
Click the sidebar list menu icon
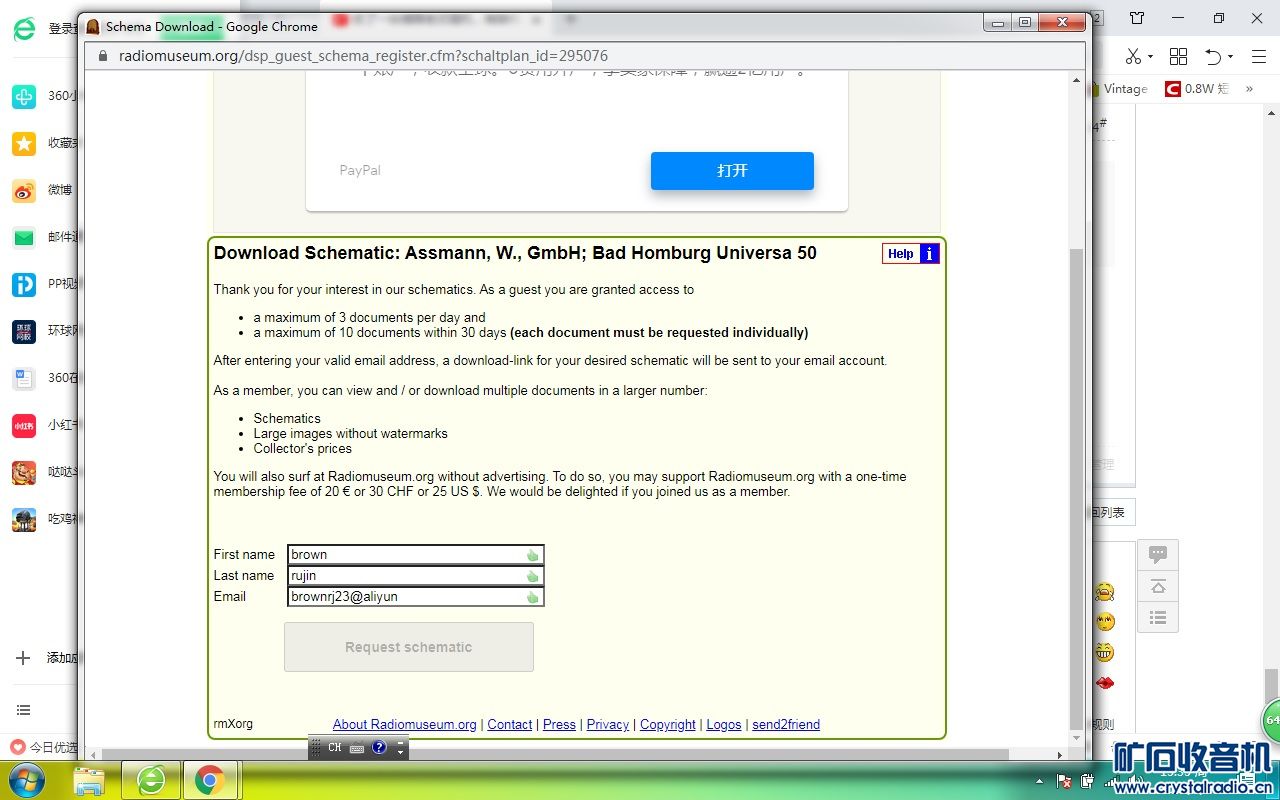23,710
